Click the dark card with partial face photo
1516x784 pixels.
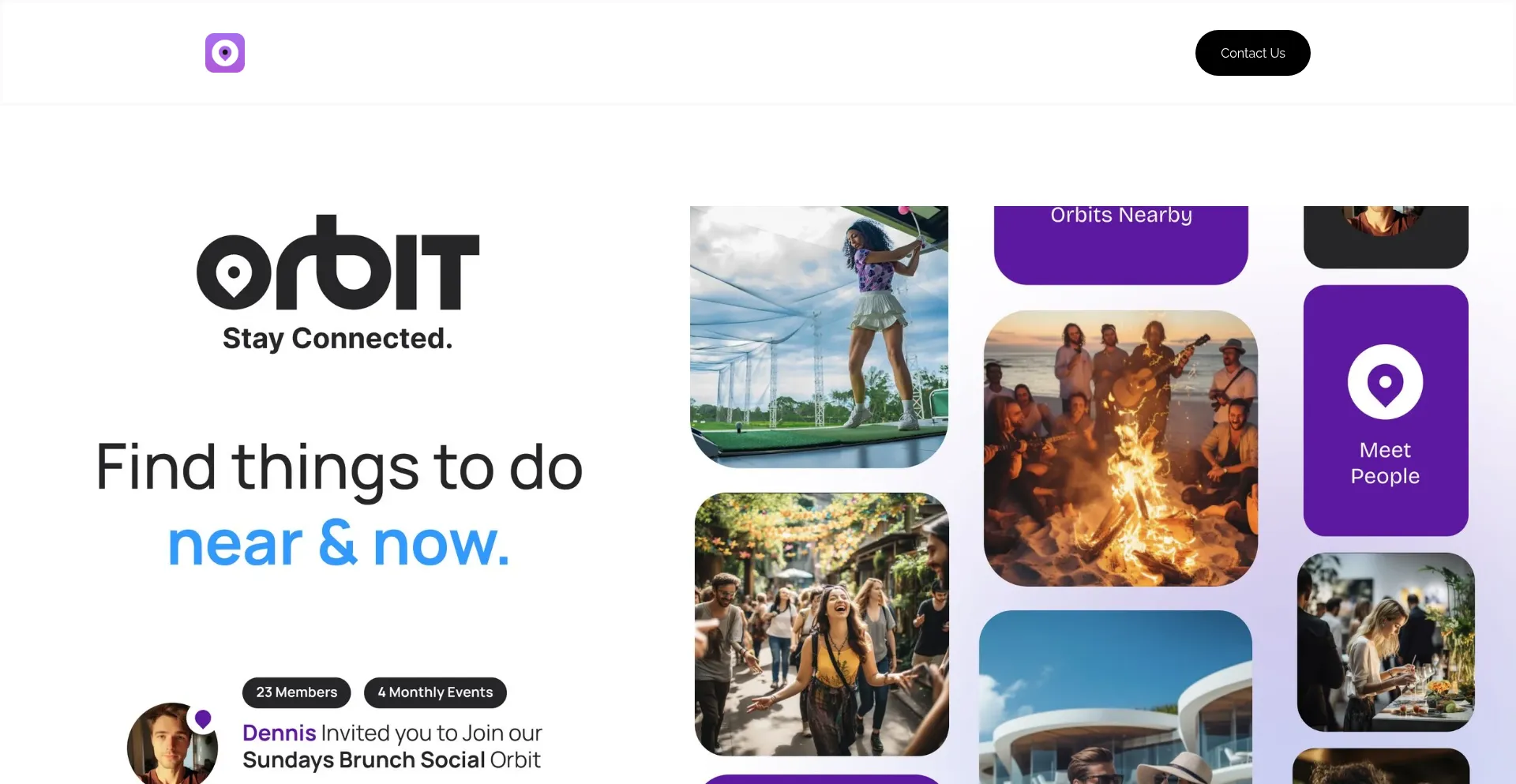click(x=1386, y=237)
